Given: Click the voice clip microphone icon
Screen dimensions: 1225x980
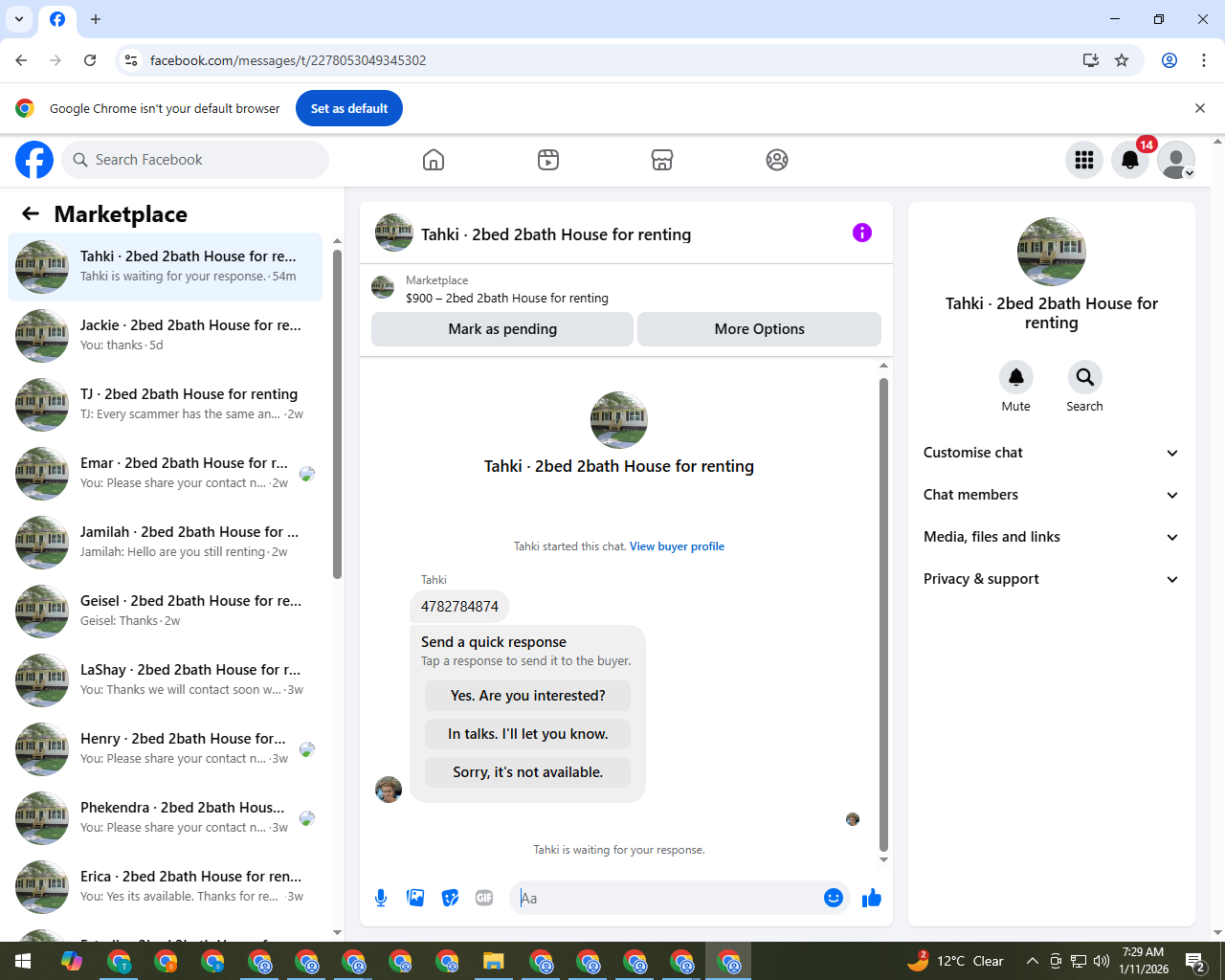Looking at the screenshot, I should tap(381, 898).
